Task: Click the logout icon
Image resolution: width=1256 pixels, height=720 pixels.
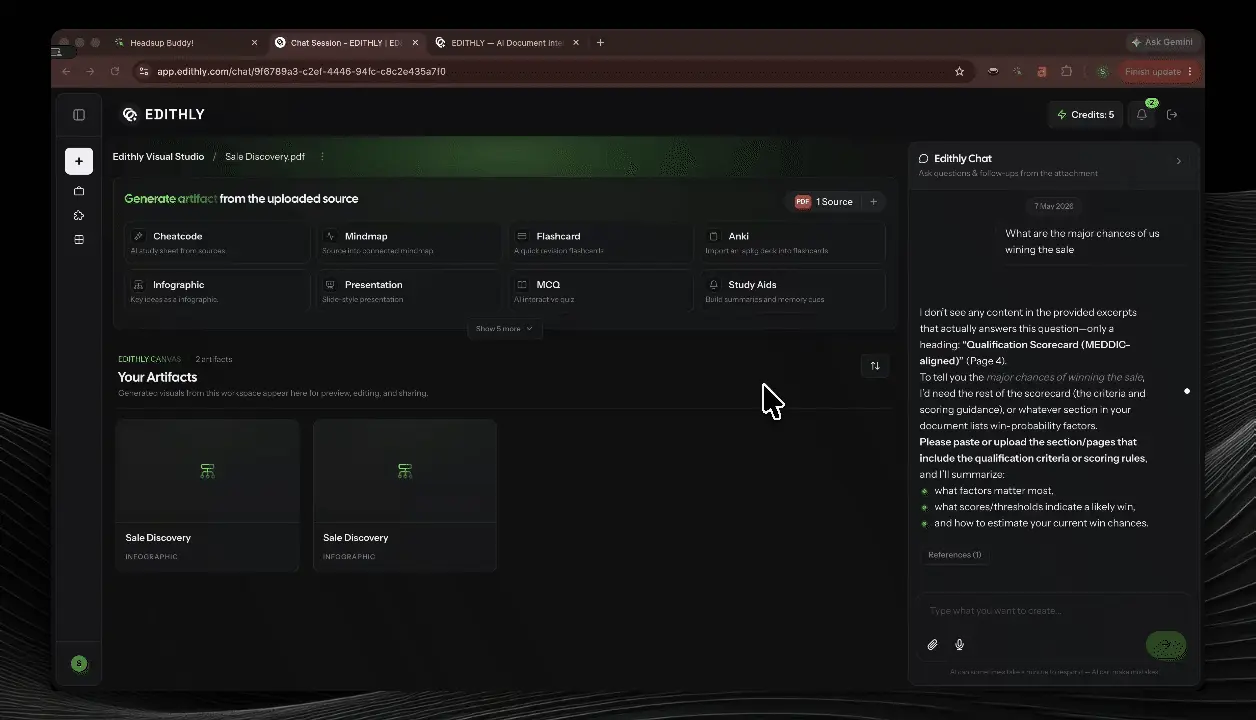Action: (x=1172, y=115)
